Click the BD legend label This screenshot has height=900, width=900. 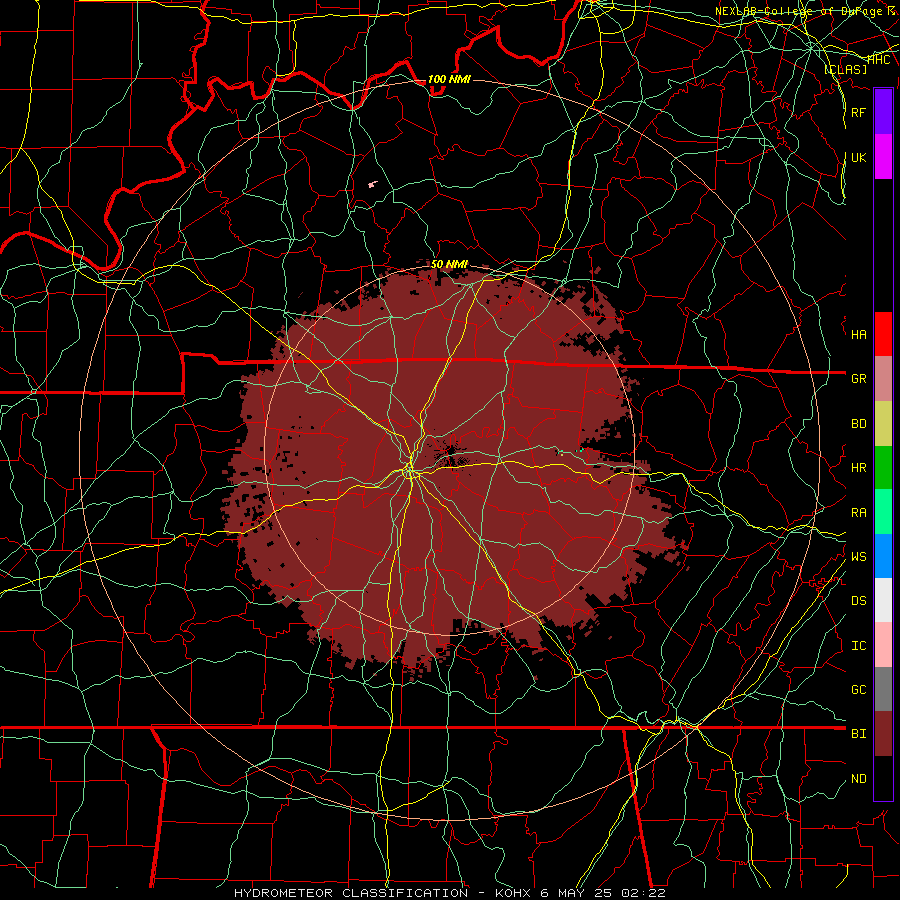[858, 424]
